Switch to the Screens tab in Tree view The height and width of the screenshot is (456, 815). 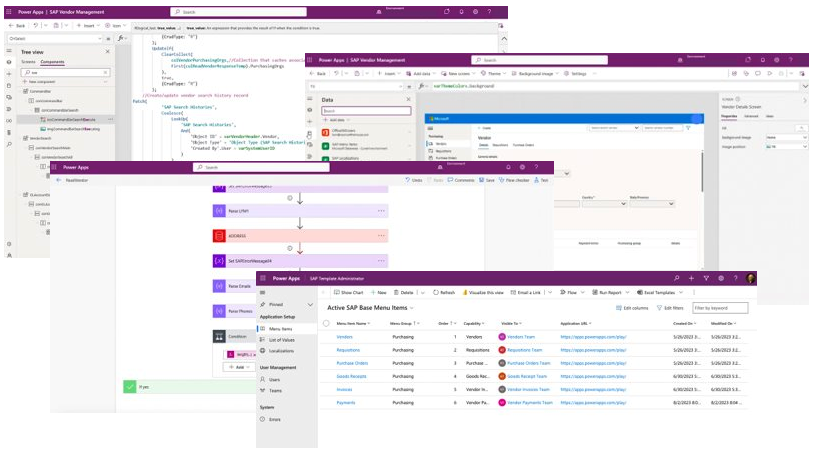click(28, 62)
